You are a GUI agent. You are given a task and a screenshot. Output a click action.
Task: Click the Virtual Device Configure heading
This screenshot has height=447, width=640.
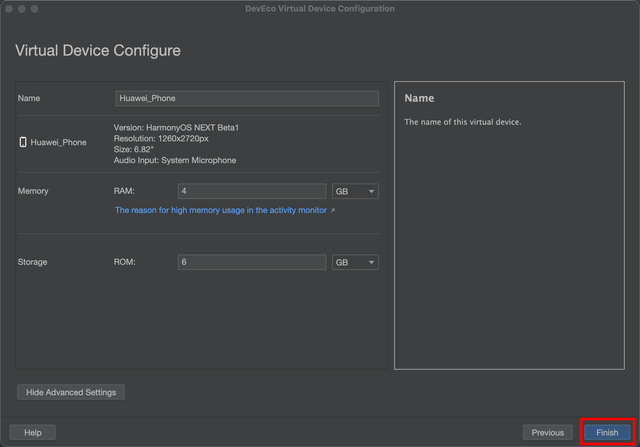click(x=98, y=51)
